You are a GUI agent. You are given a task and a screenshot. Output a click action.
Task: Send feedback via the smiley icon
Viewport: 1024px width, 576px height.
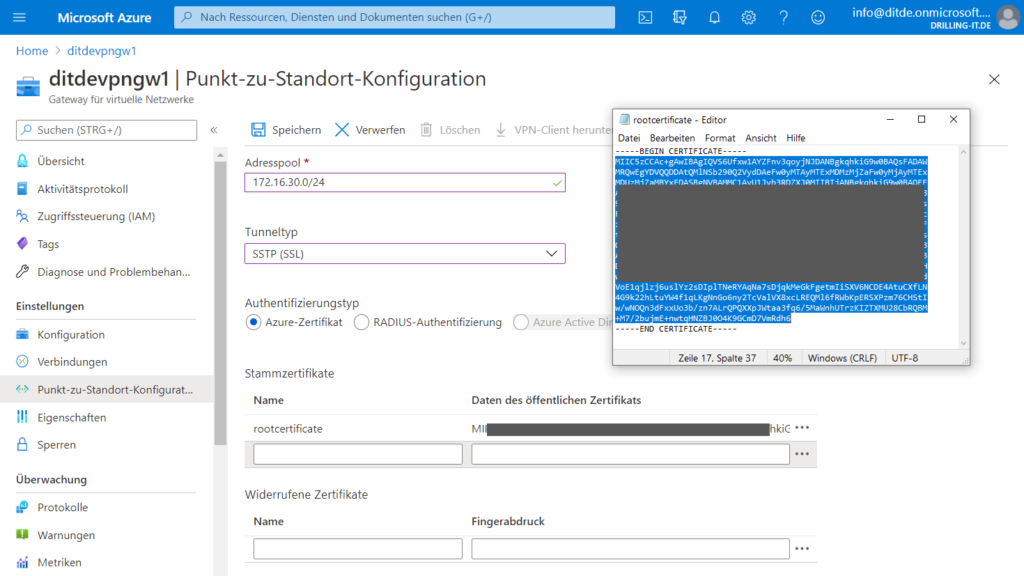coord(818,18)
